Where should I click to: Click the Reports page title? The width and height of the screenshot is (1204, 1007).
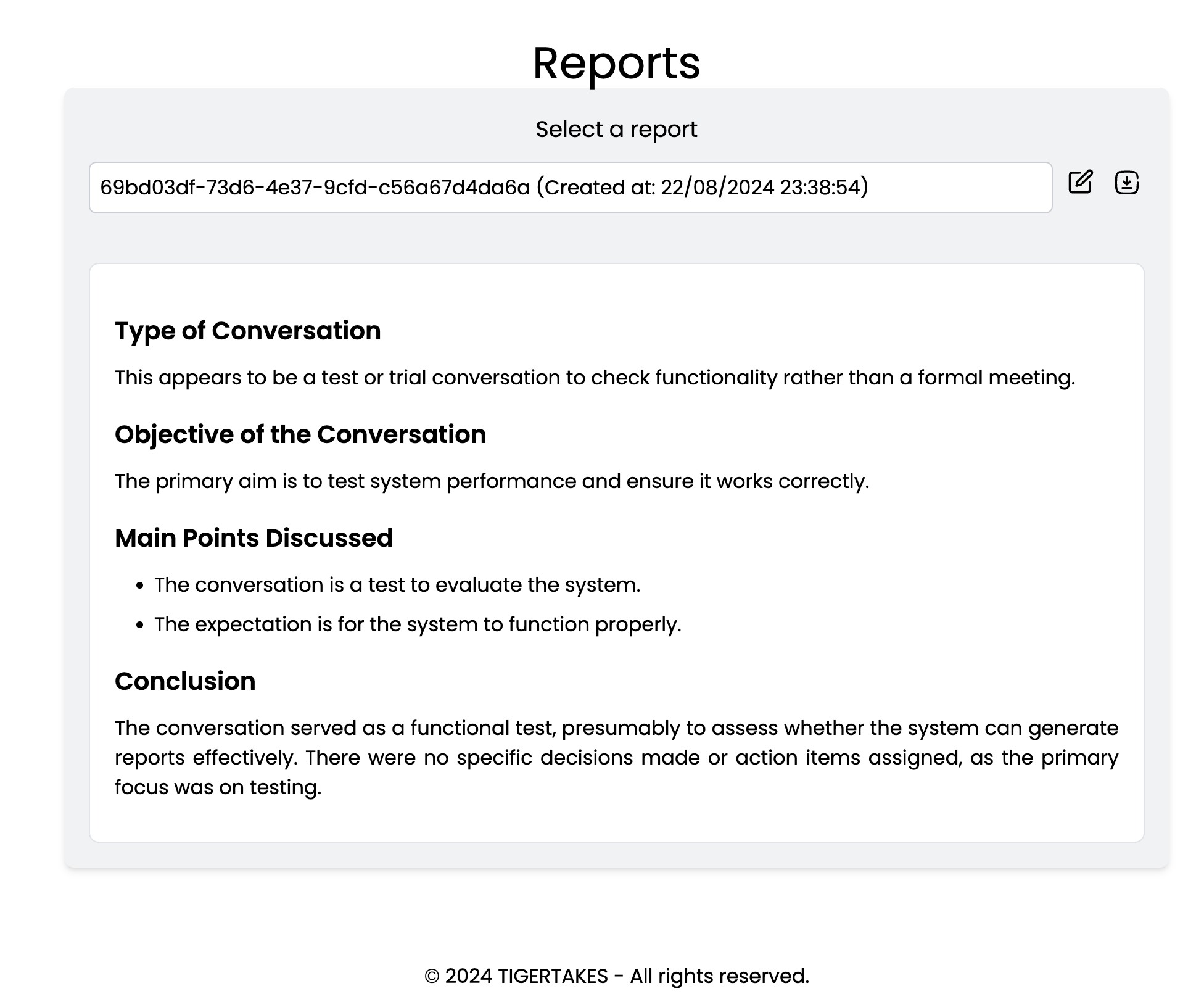(616, 63)
